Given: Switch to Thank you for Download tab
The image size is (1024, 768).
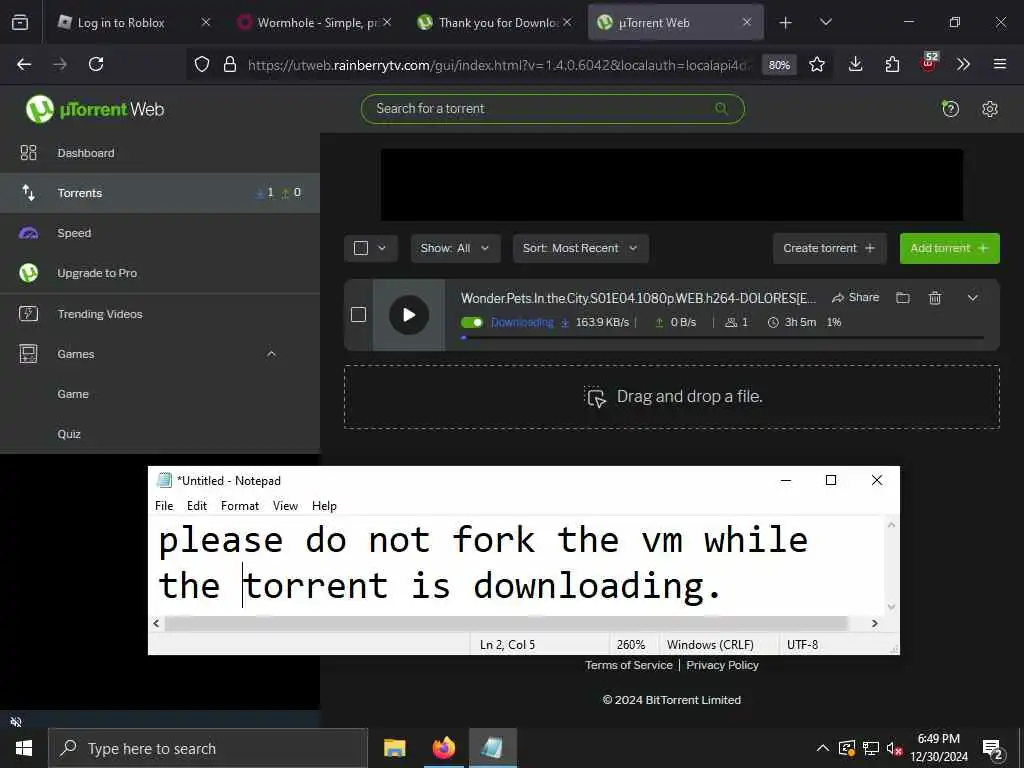Looking at the screenshot, I should pyautogui.click(x=495, y=23).
